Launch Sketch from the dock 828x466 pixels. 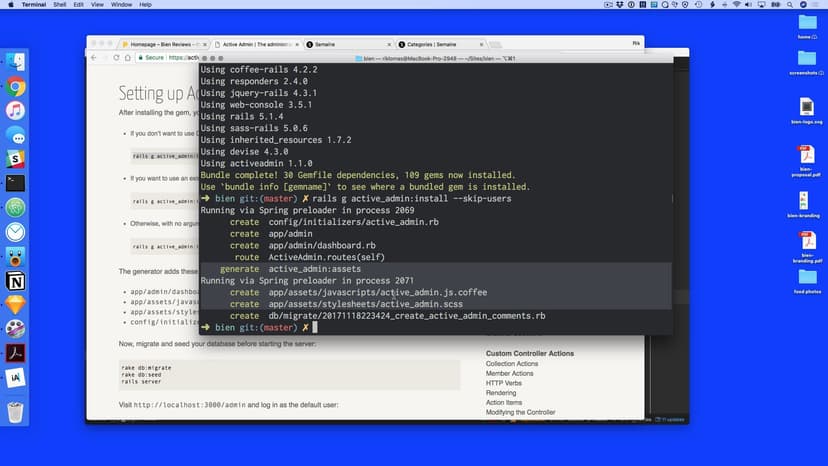tap(16, 304)
